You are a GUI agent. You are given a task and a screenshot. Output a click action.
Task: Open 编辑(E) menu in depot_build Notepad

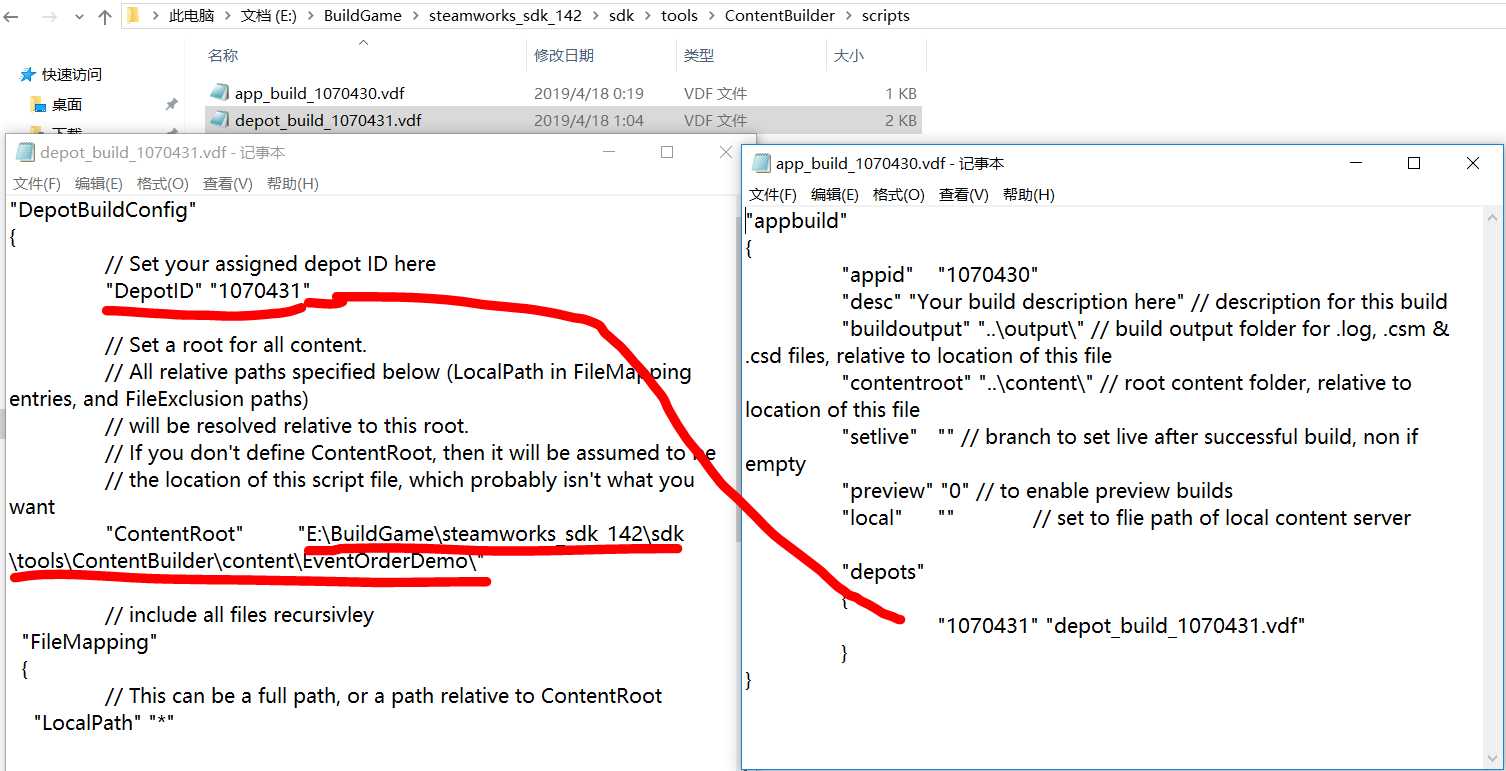[x=99, y=184]
